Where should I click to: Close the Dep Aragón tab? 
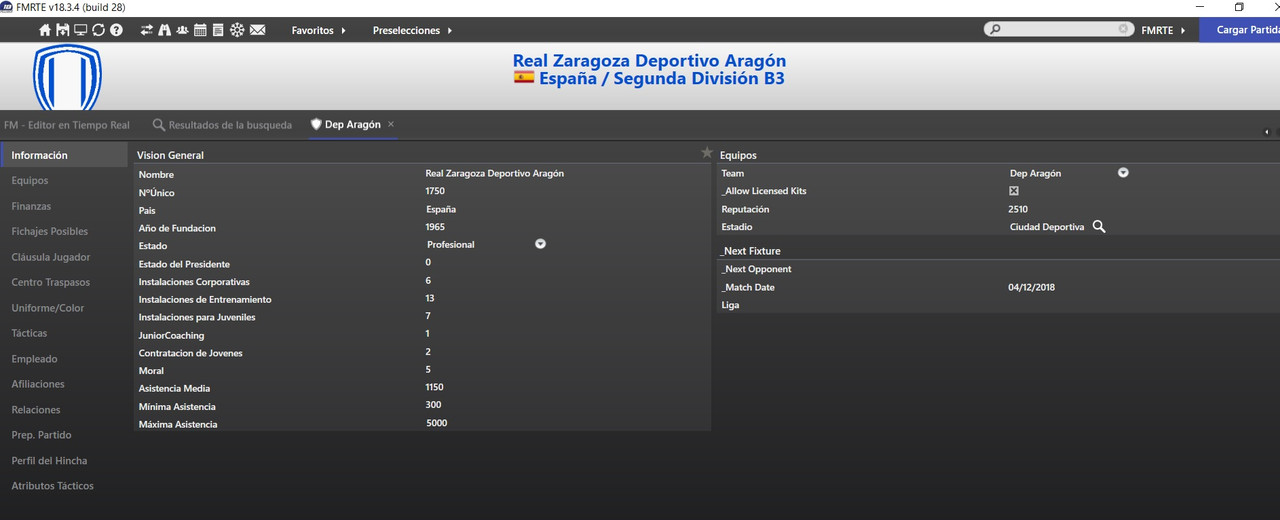tap(391, 125)
